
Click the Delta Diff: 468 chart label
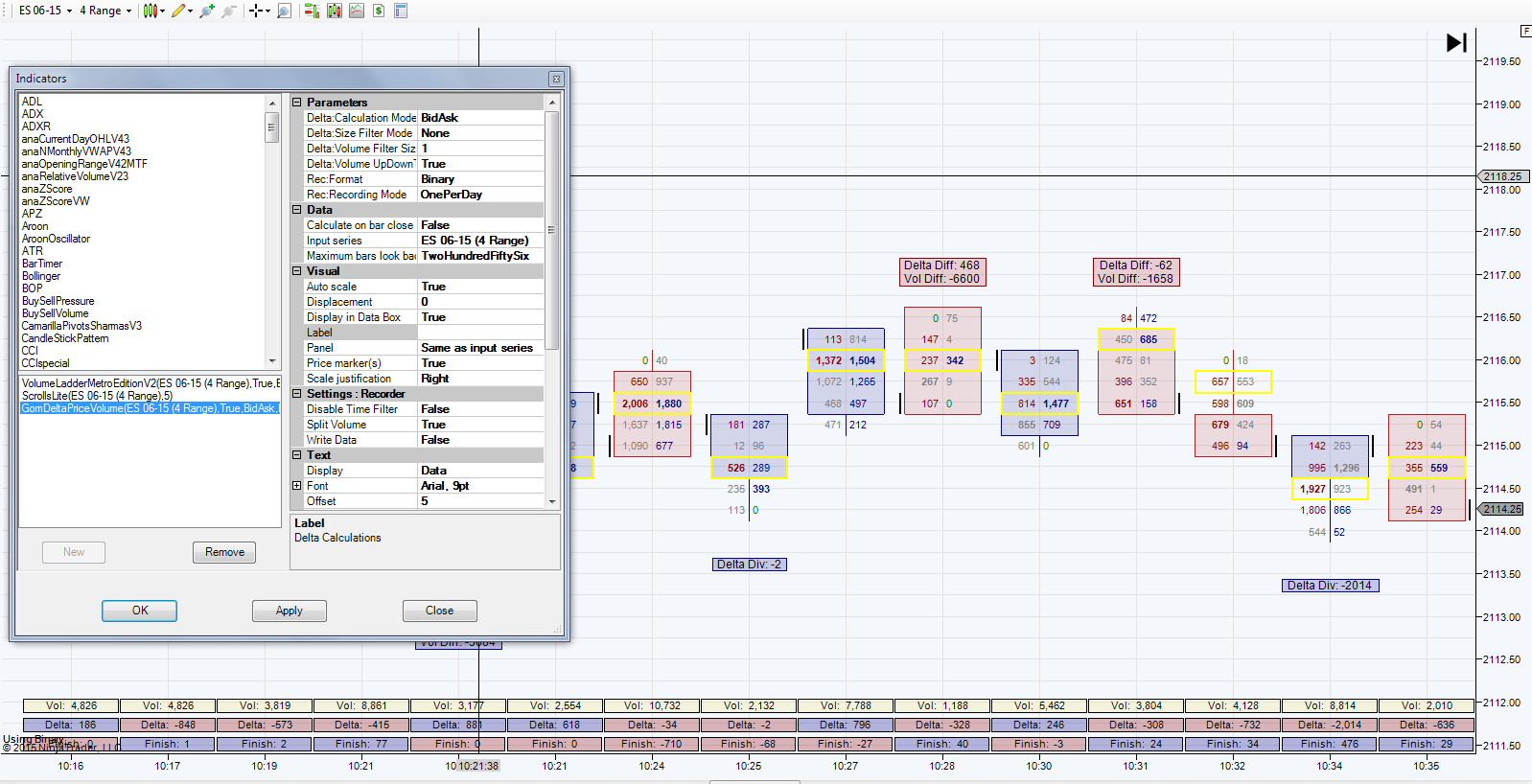(941, 265)
